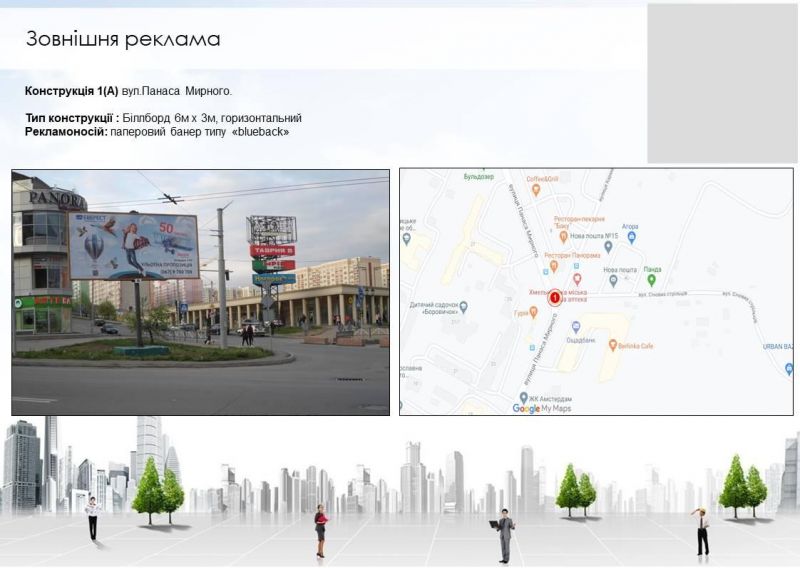Select the slide title Зовнішня реклама
The image size is (800, 568).
tap(123, 39)
